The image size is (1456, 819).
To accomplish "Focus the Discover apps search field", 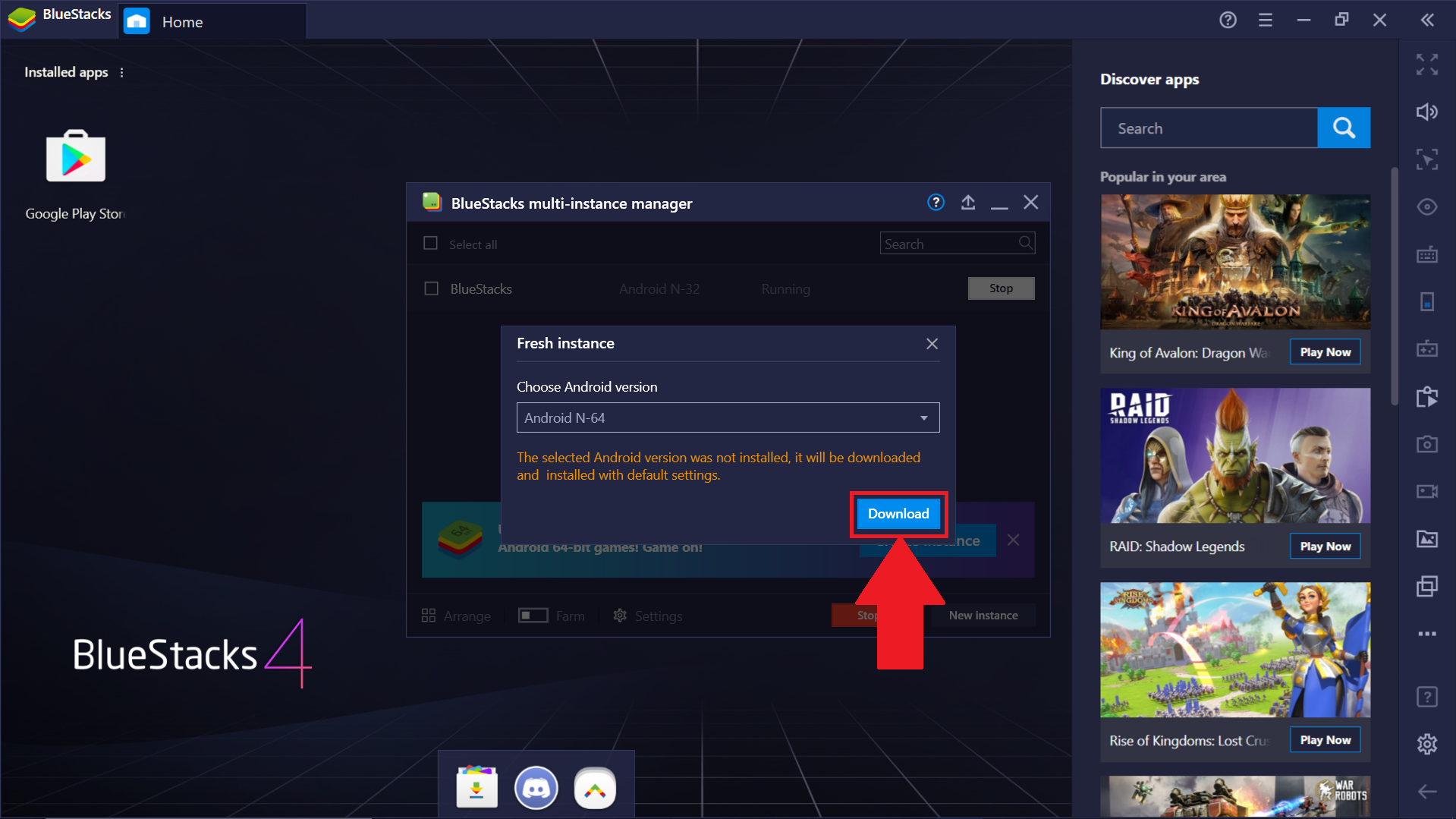I will [1209, 128].
